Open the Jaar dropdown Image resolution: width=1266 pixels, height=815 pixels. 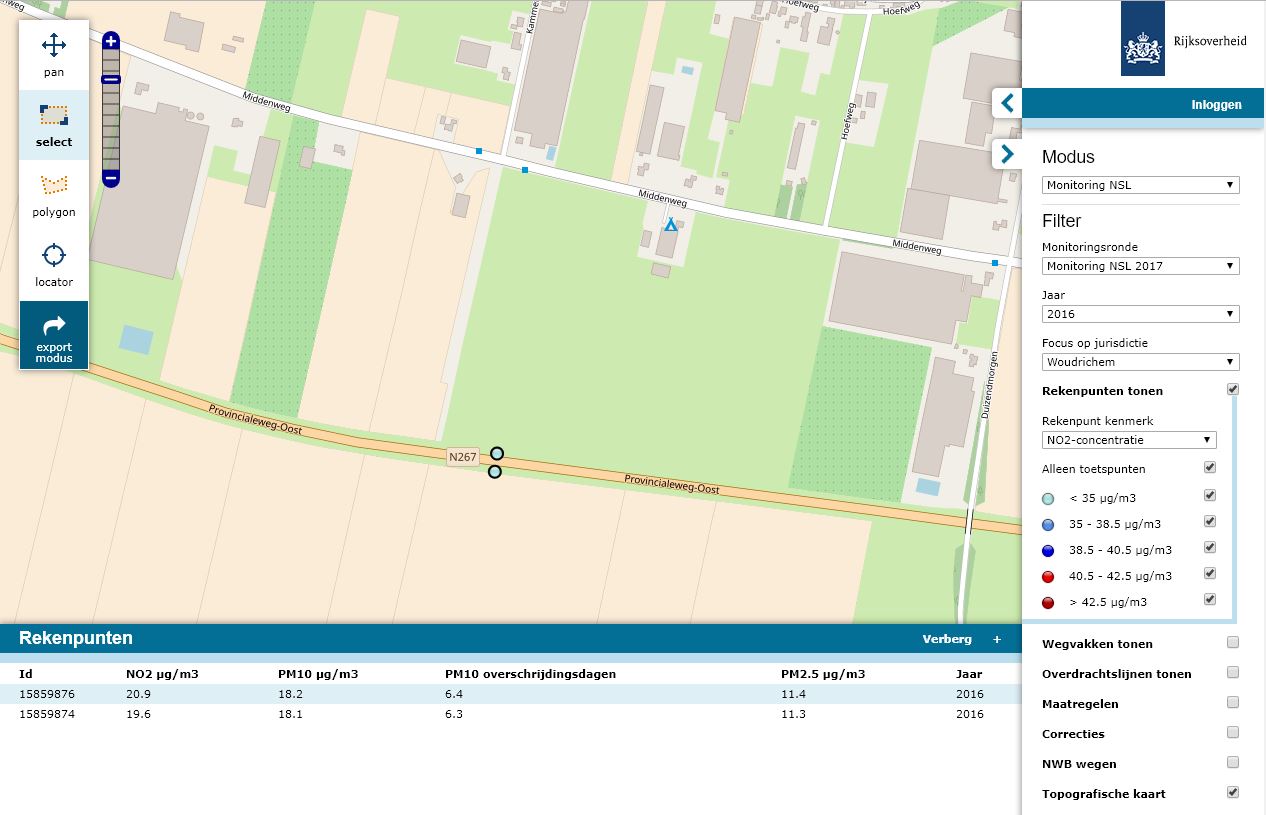coord(1140,314)
